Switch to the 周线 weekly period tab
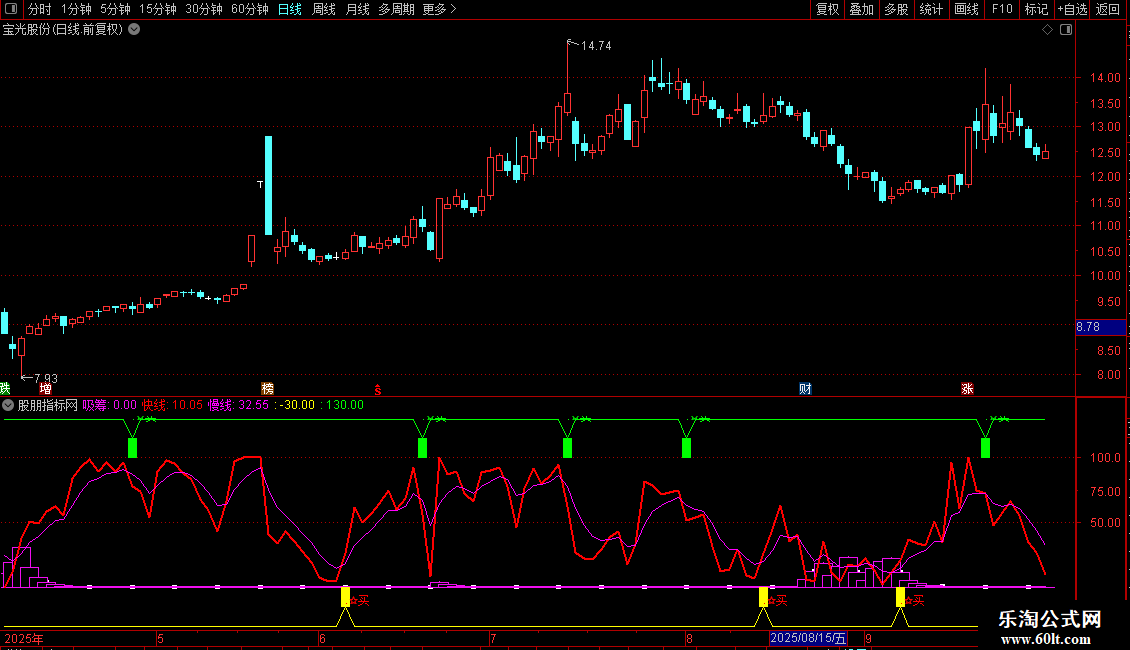The image size is (1130, 650). (324, 9)
